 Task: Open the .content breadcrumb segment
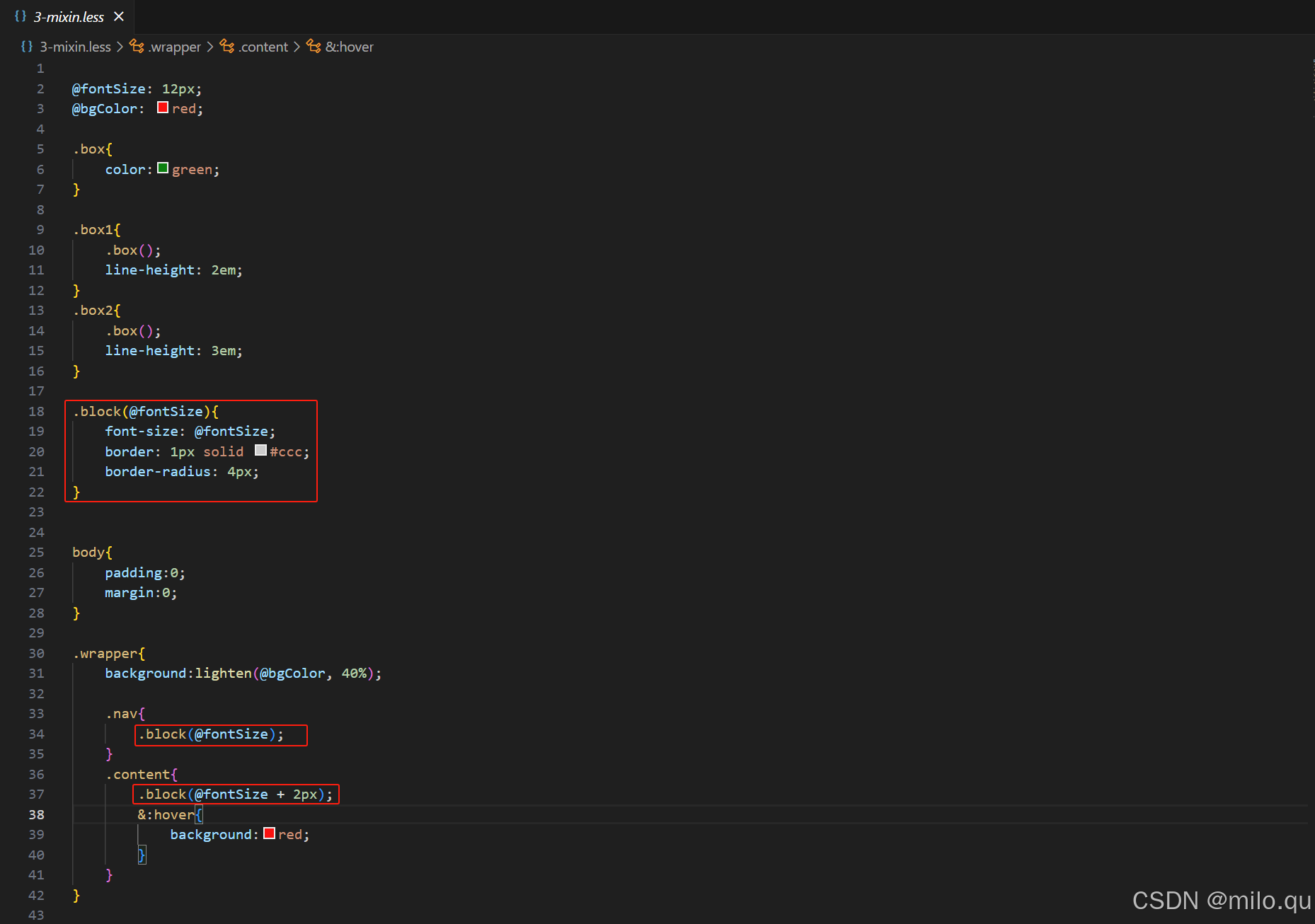click(x=263, y=47)
